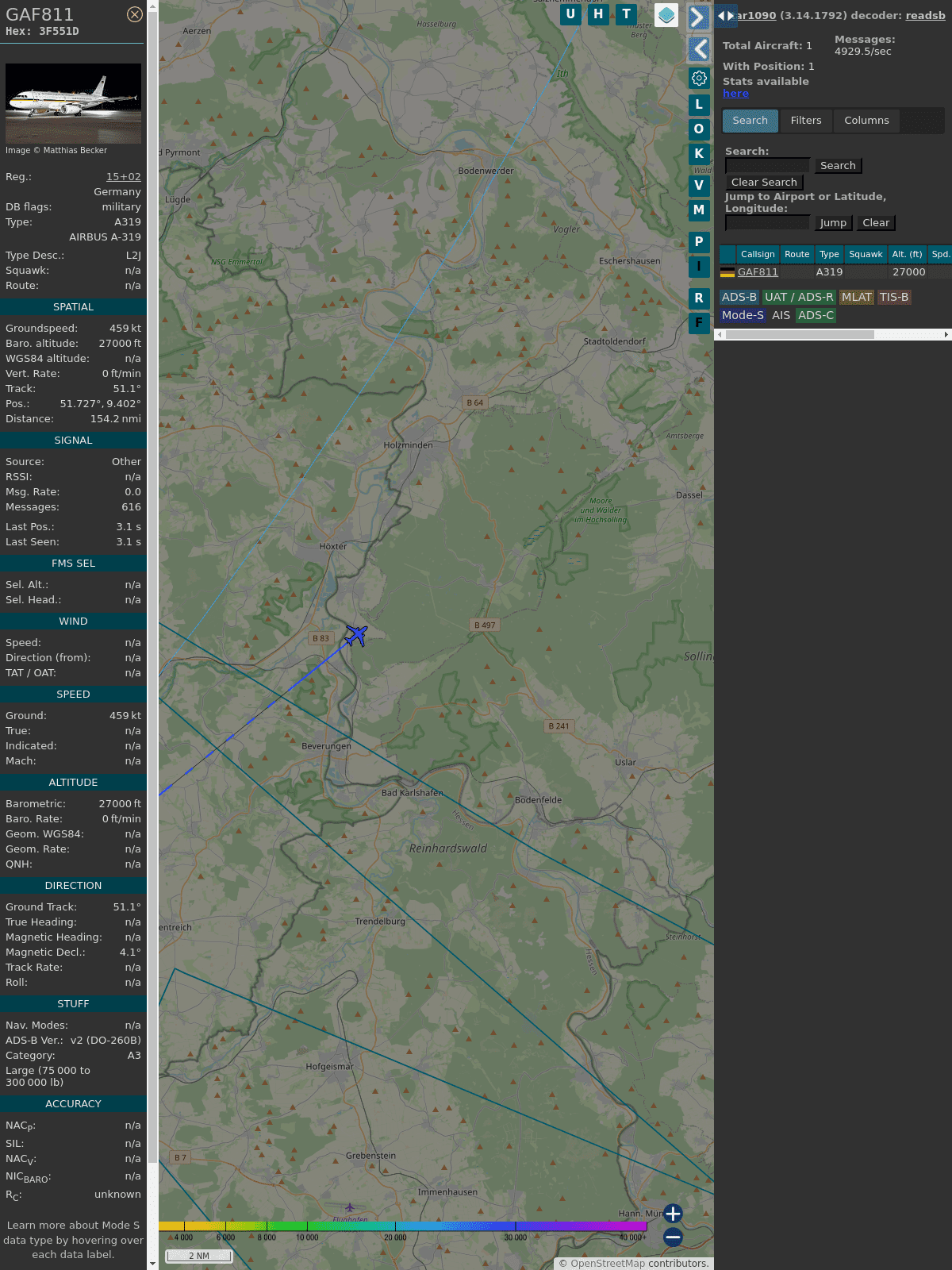Image resolution: width=952 pixels, height=1270 pixels.
Task: Open the readsb decoder link
Action: pos(925,15)
